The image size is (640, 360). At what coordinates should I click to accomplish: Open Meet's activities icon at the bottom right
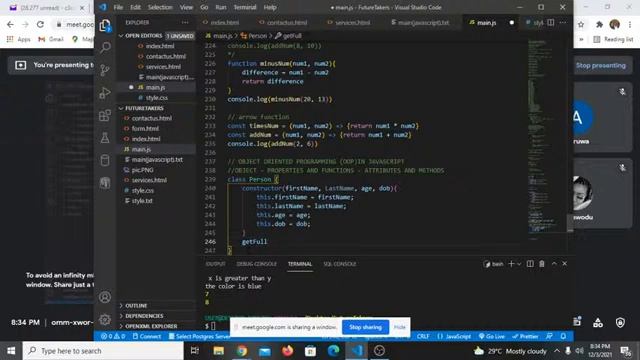pos(598,323)
